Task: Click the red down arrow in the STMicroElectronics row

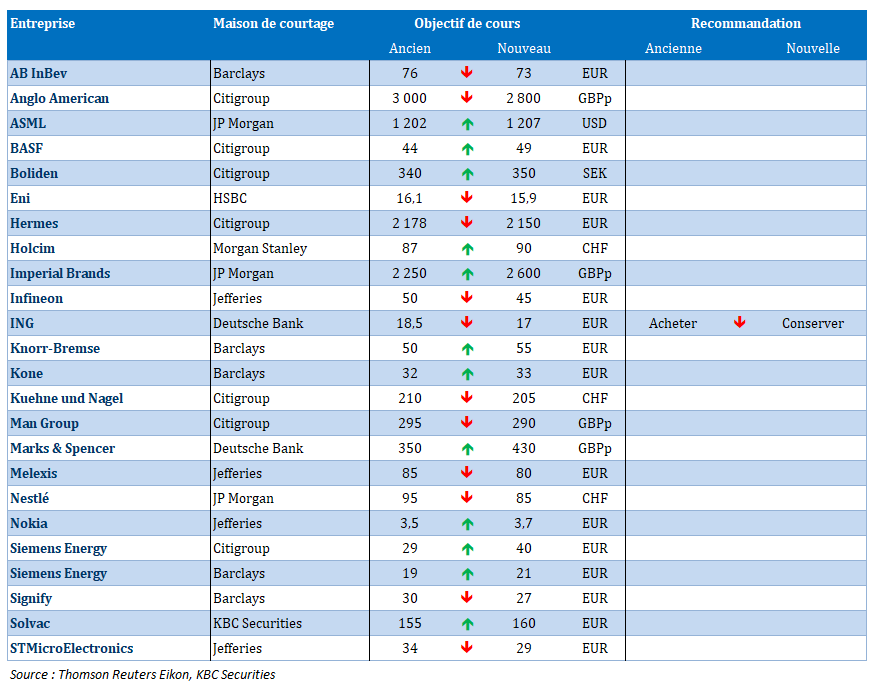Action: [467, 648]
